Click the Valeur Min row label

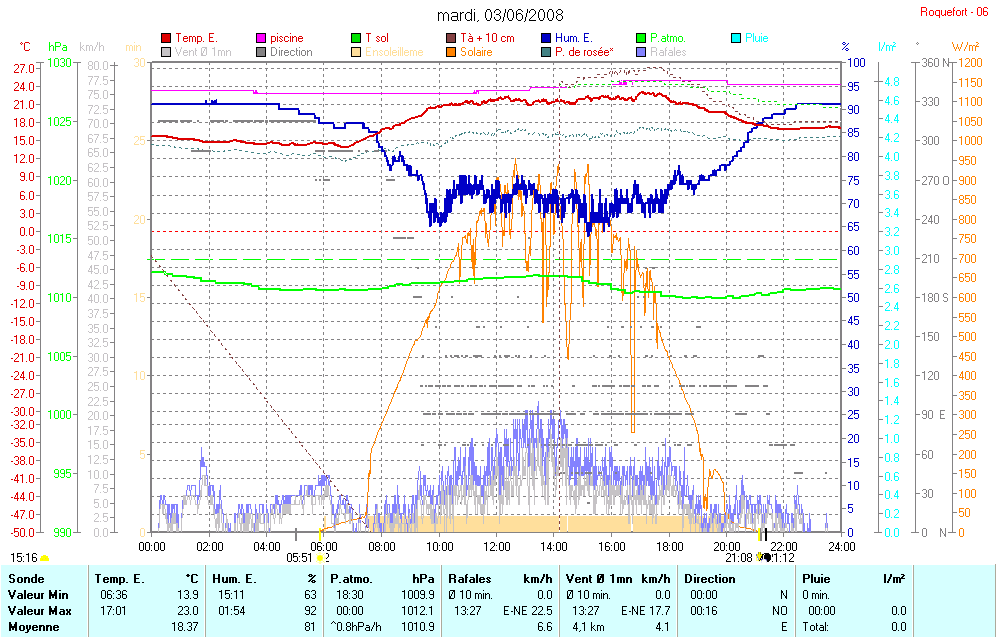coord(38,595)
